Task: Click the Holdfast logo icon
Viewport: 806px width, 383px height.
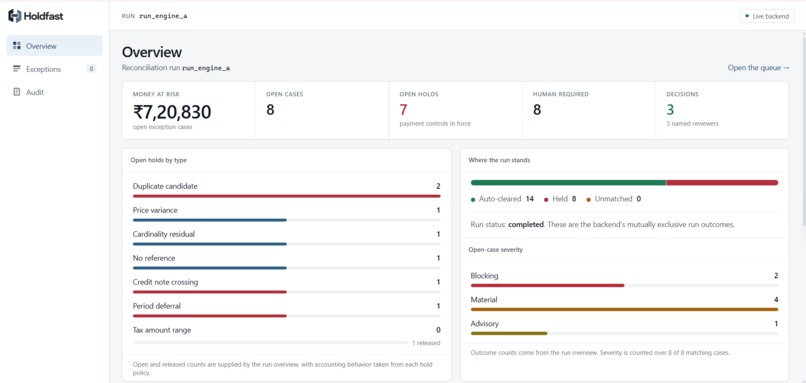Action: pos(14,16)
